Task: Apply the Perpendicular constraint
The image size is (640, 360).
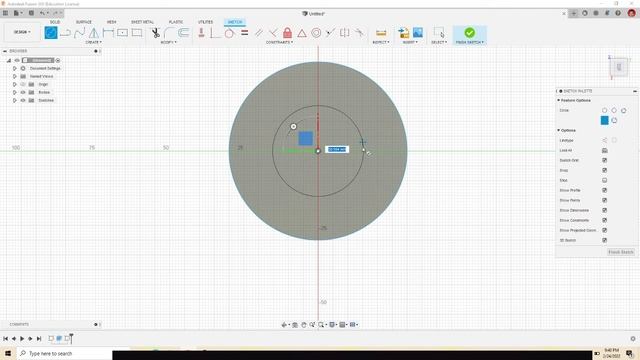Action: 273,33
